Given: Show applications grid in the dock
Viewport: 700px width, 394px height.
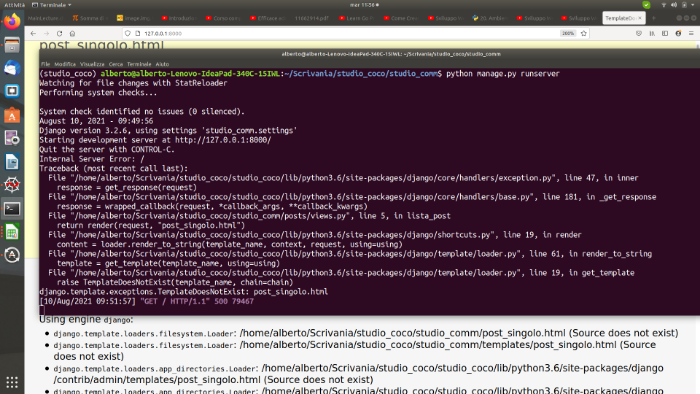Looking at the screenshot, I should (12, 382).
